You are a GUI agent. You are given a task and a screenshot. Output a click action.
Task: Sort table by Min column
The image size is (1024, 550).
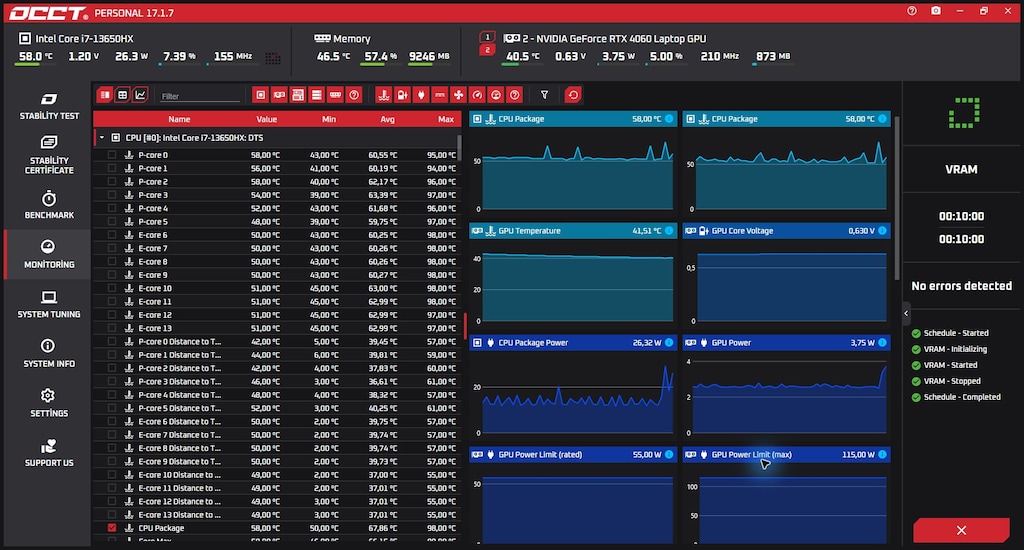(328, 119)
